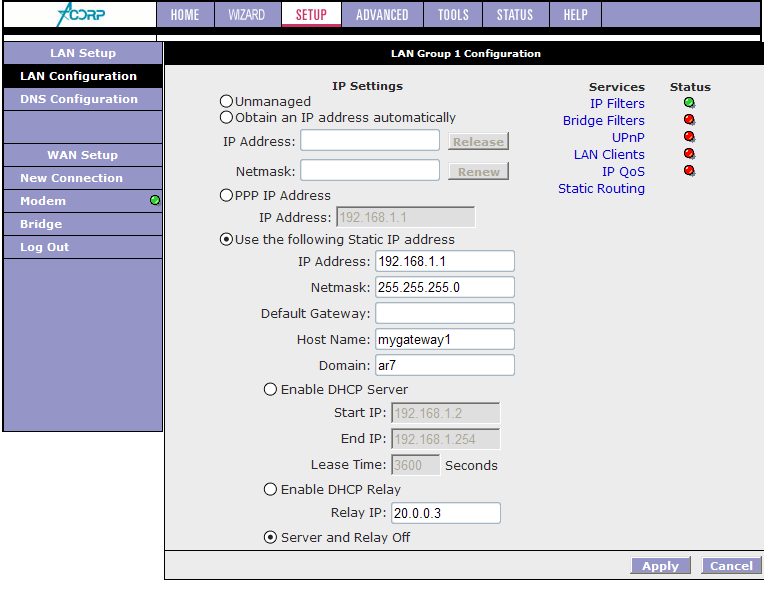Click the Default Gateway input field
This screenshot has width=764, height=589.
click(x=445, y=313)
